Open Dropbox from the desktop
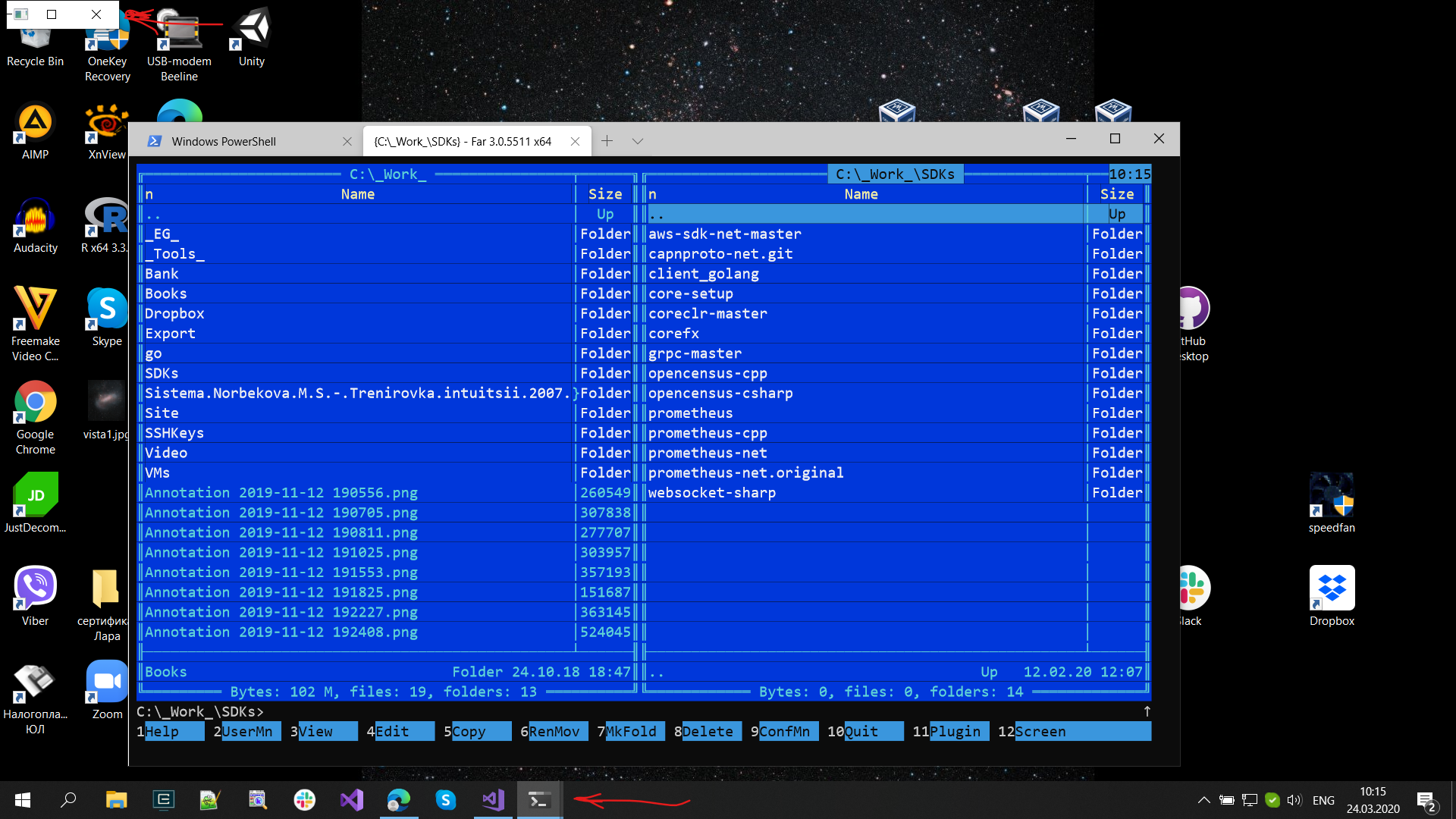Viewport: 1456px width, 819px height. tap(1331, 588)
